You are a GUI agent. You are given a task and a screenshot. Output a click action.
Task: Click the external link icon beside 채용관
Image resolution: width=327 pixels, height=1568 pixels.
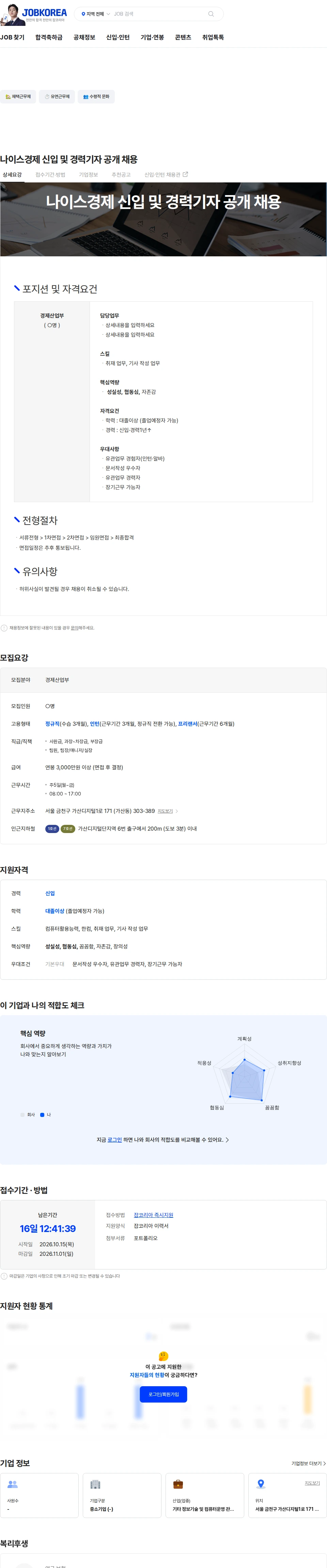(186, 175)
